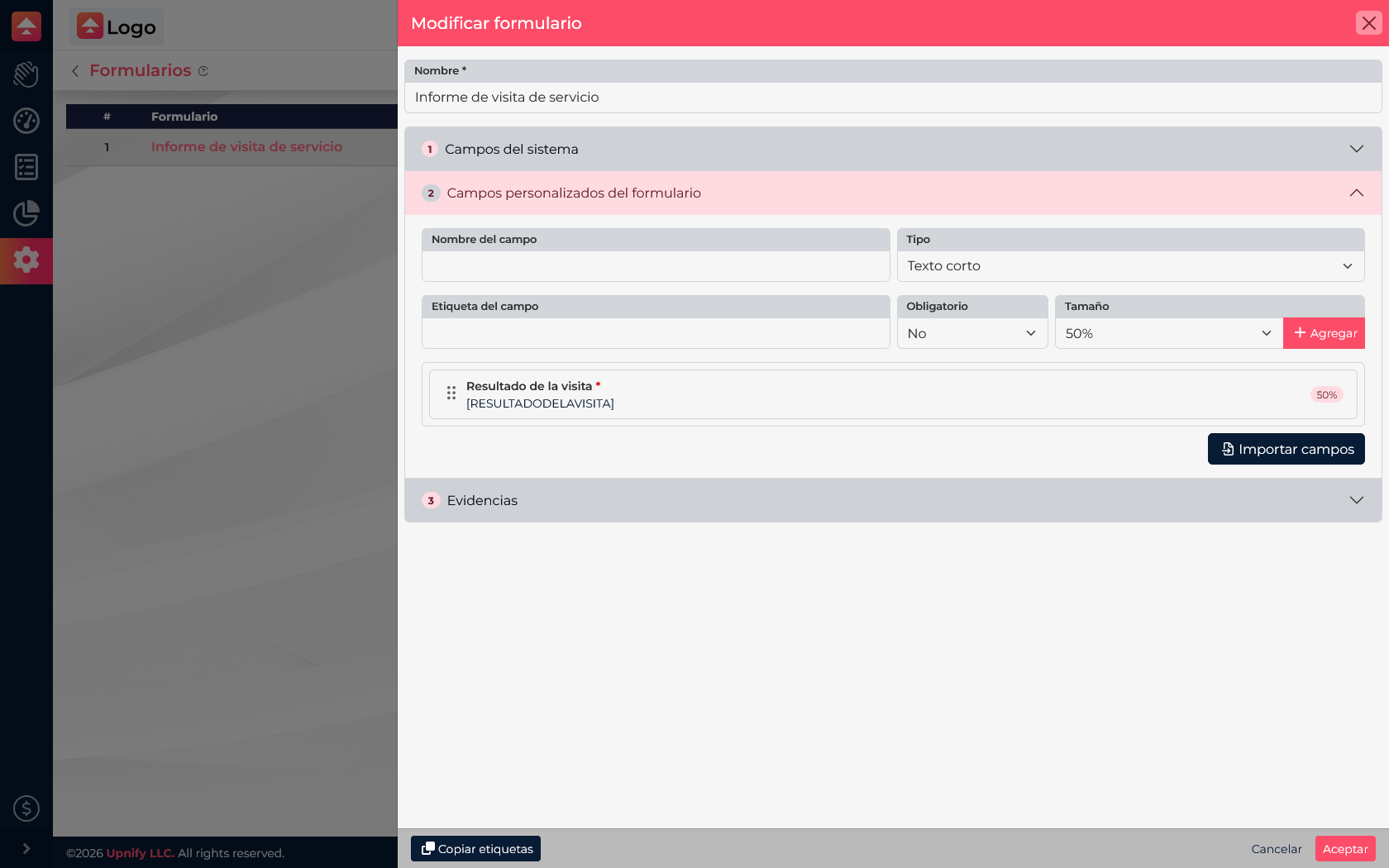Open the waving hand sidebar icon
Viewport: 1389px width, 868px height.
click(26, 74)
